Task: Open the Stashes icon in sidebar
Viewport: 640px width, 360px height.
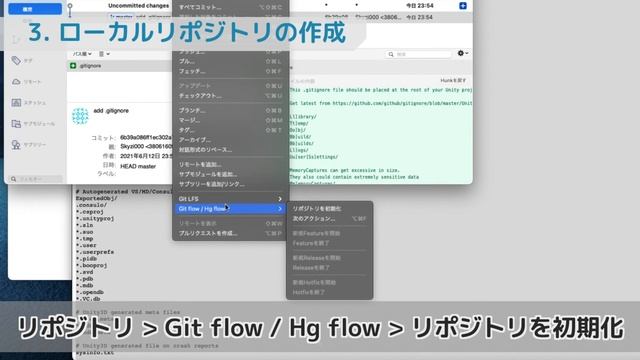Action: coord(16,102)
